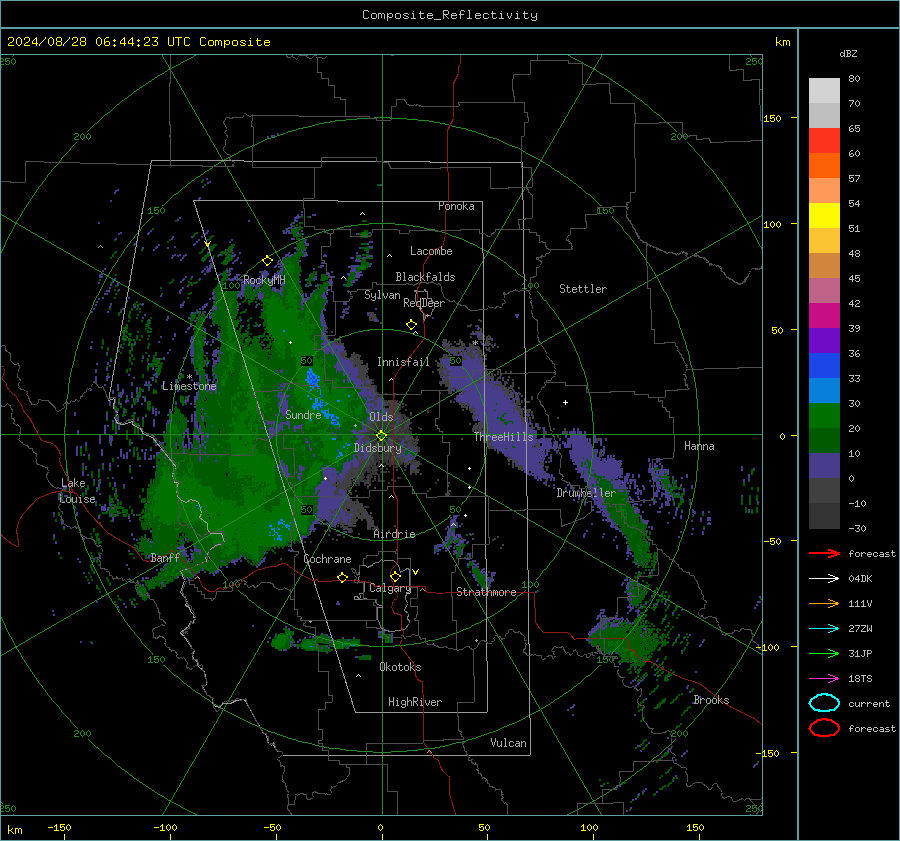Click yellow radar-site diamond between Olds and Didsbury

pos(381,436)
